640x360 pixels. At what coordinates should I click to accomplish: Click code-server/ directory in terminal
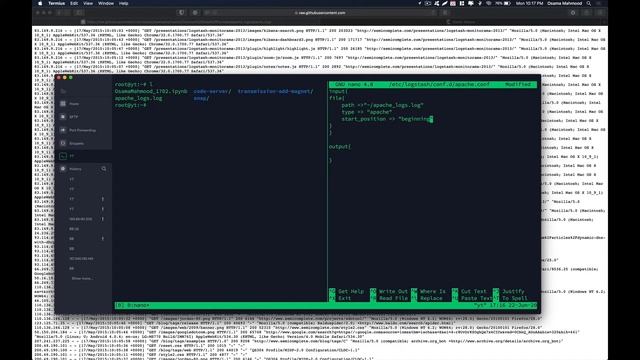(x=212, y=91)
